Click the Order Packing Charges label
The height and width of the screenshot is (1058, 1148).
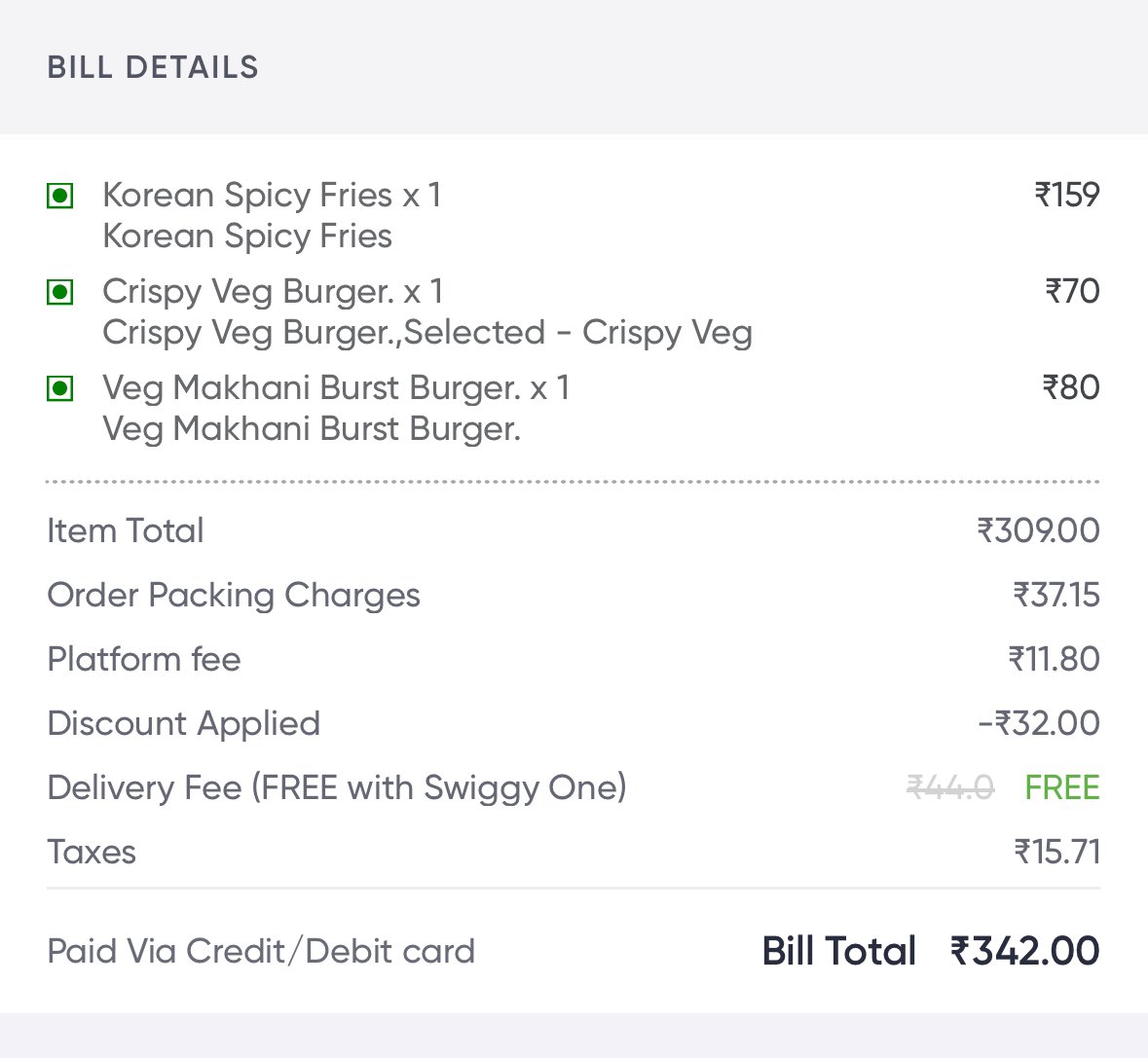234,596
